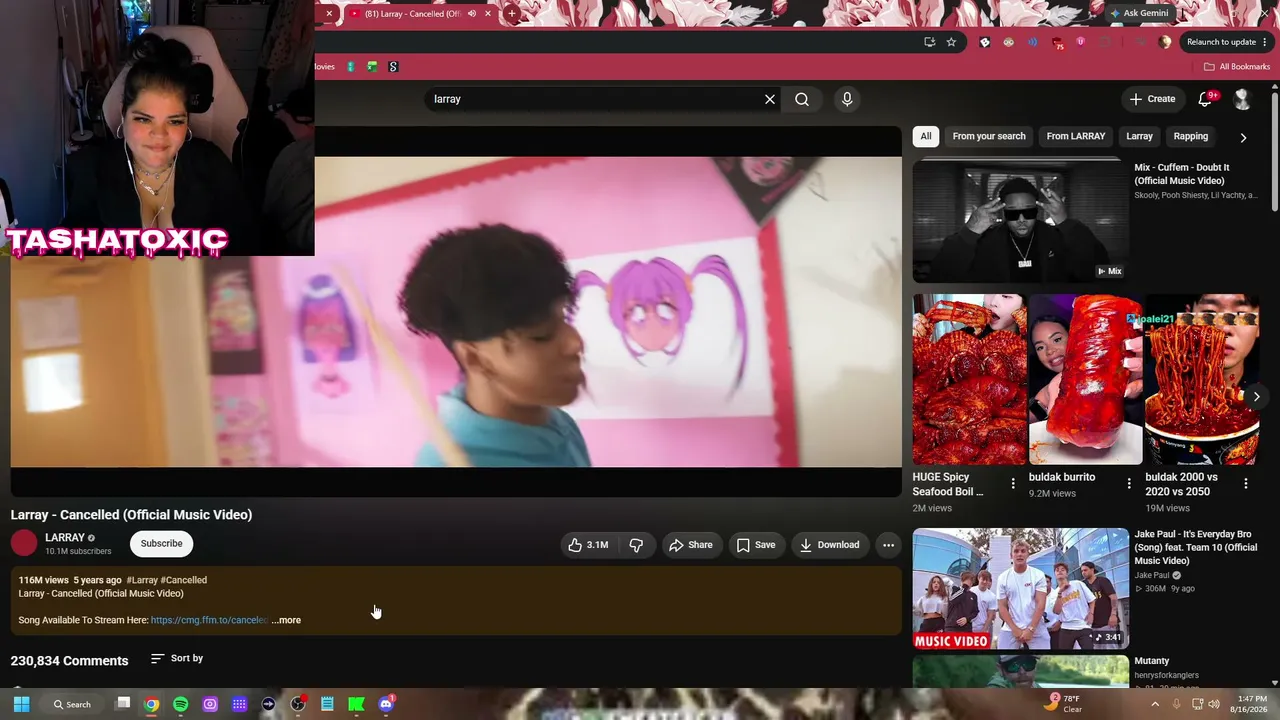1280x720 pixels.
Task: Open Discord from the taskbar
Action: [x=386, y=704]
